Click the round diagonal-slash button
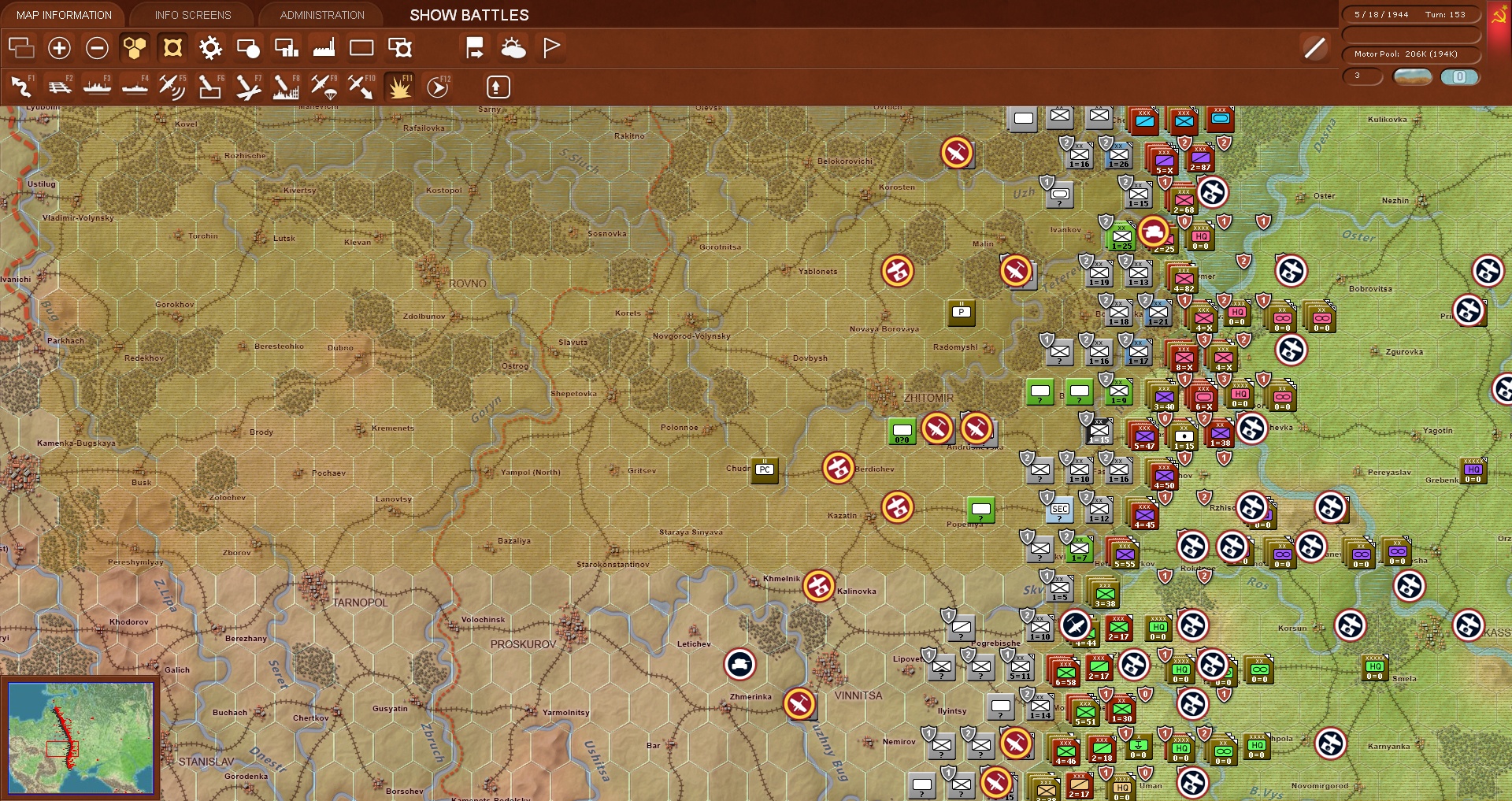Screen dimensions: 1512x801 (x=1314, y=48)
